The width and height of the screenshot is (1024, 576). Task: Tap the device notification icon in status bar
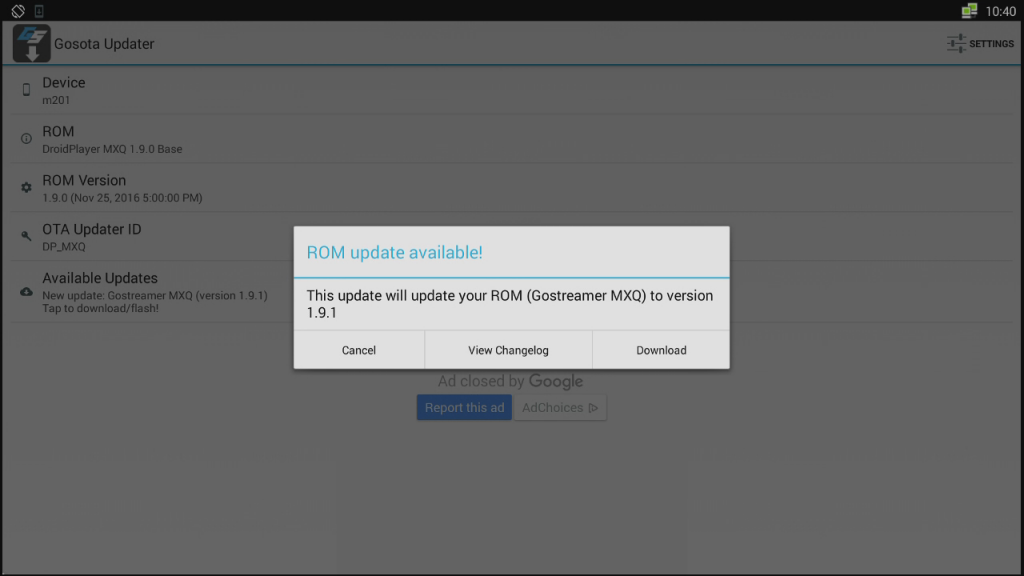[x=39, y=10]
